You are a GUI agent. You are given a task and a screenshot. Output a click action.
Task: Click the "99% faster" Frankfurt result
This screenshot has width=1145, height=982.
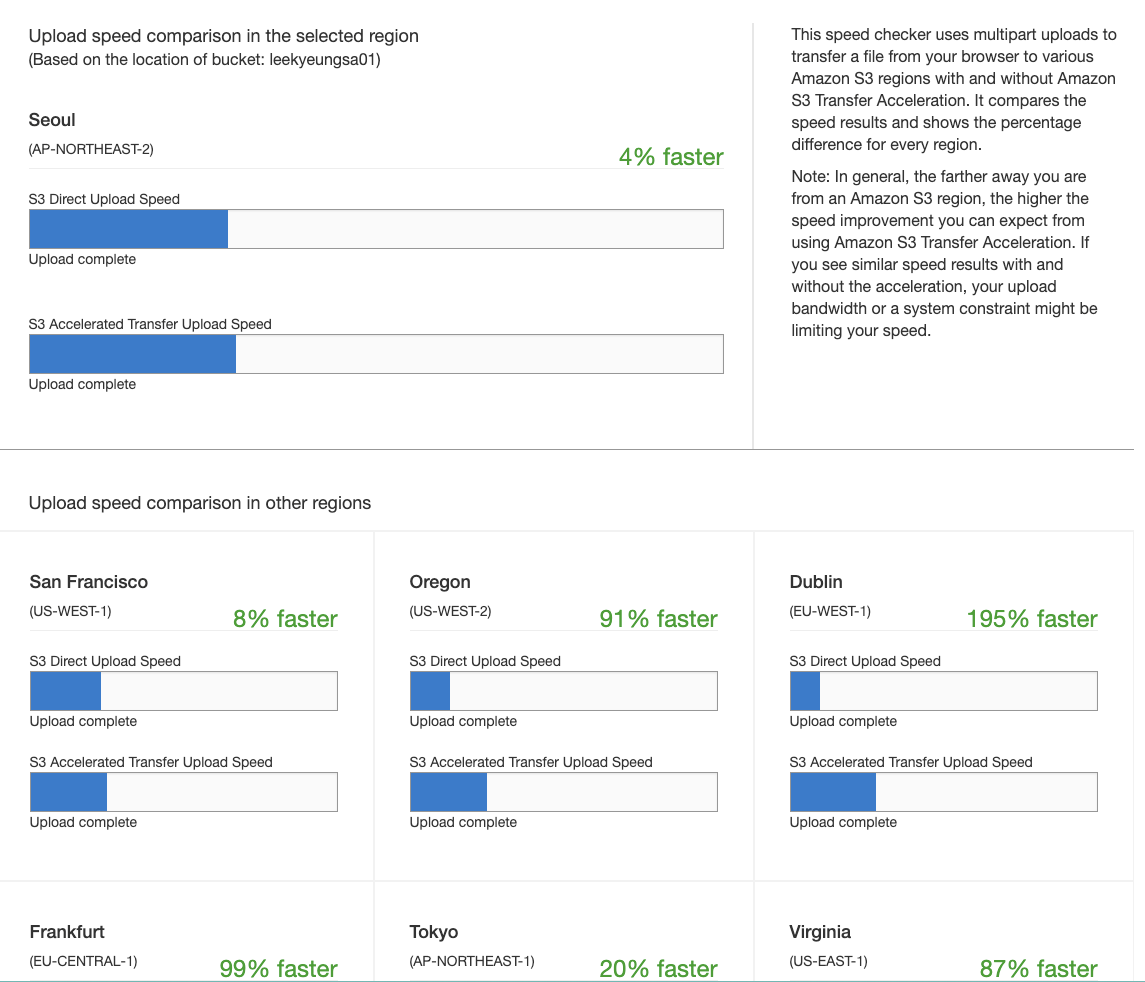coord(278,968)
